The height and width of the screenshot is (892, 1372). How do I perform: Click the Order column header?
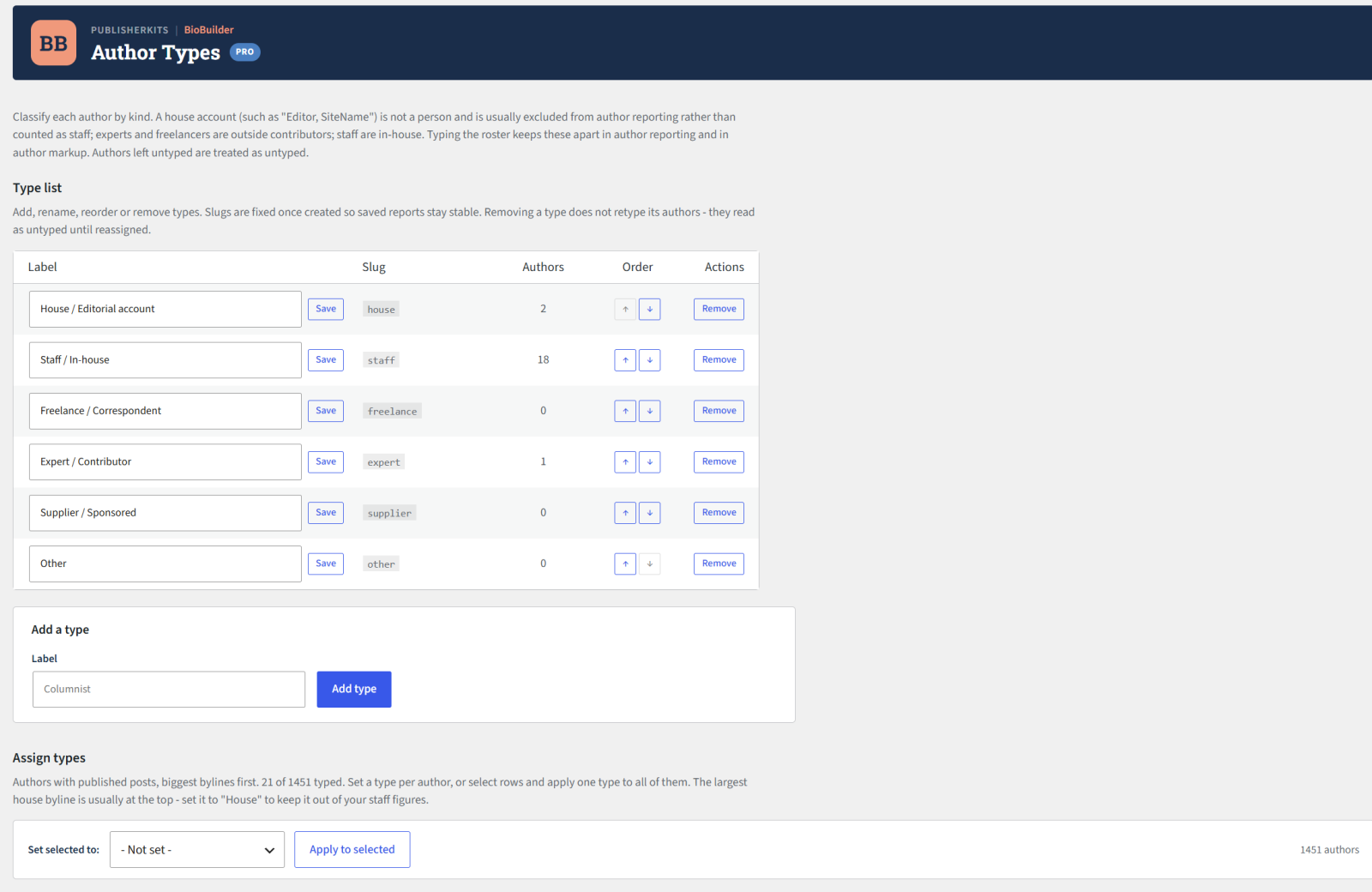[x=637, y=268]
